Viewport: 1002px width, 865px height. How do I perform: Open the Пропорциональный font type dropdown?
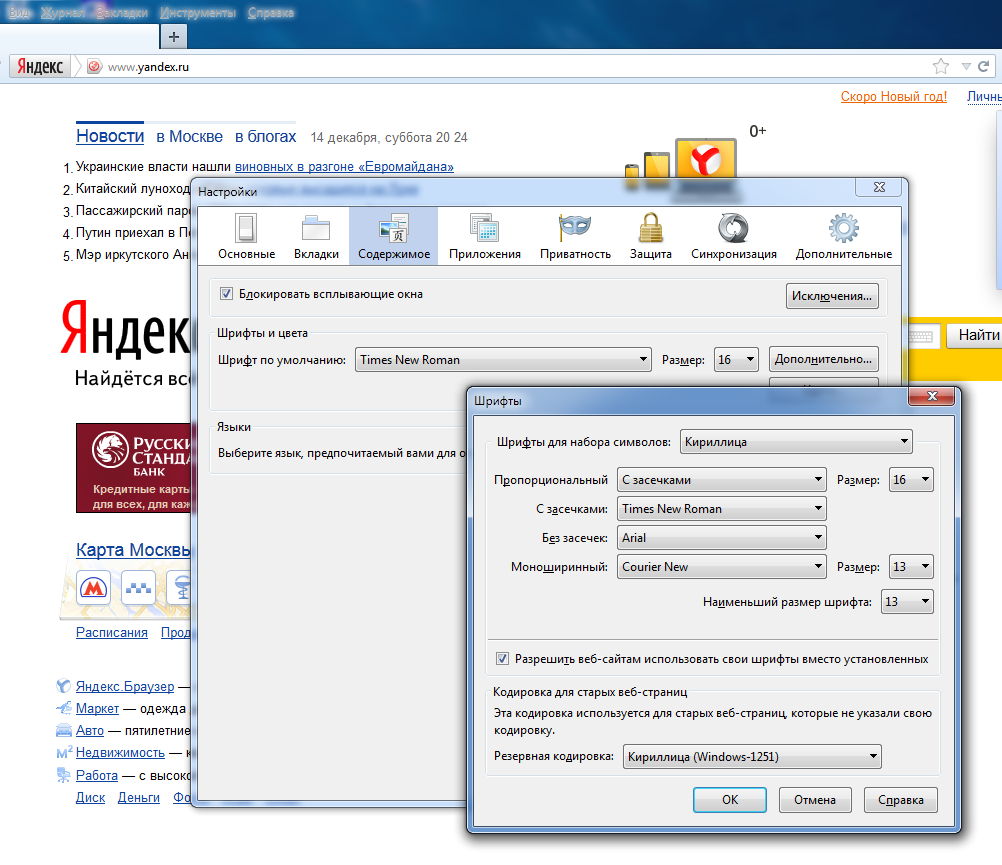coord(721,480)
